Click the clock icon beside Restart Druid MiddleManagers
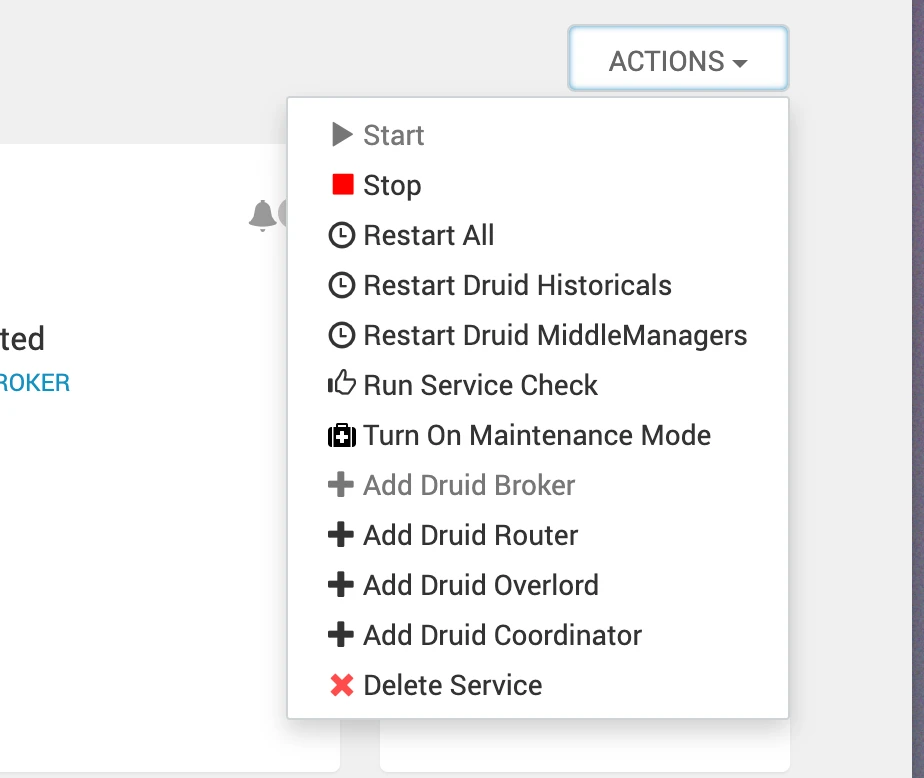Viewport: 924px width, 778px height. pos(341,335)
